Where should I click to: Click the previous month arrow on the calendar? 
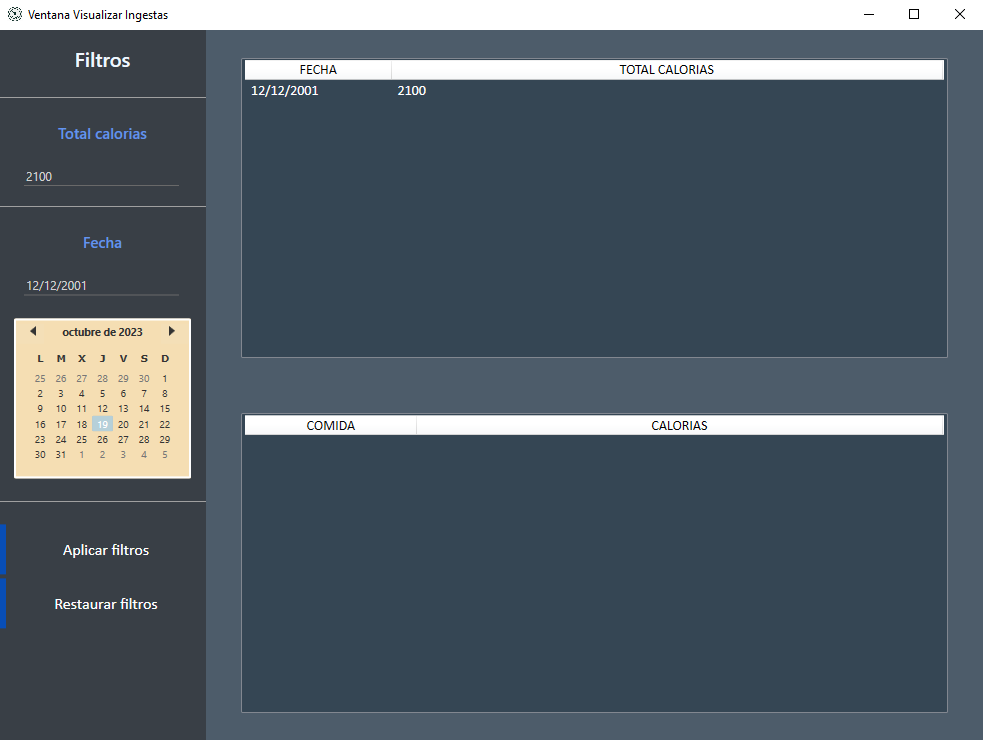(33, 330)
